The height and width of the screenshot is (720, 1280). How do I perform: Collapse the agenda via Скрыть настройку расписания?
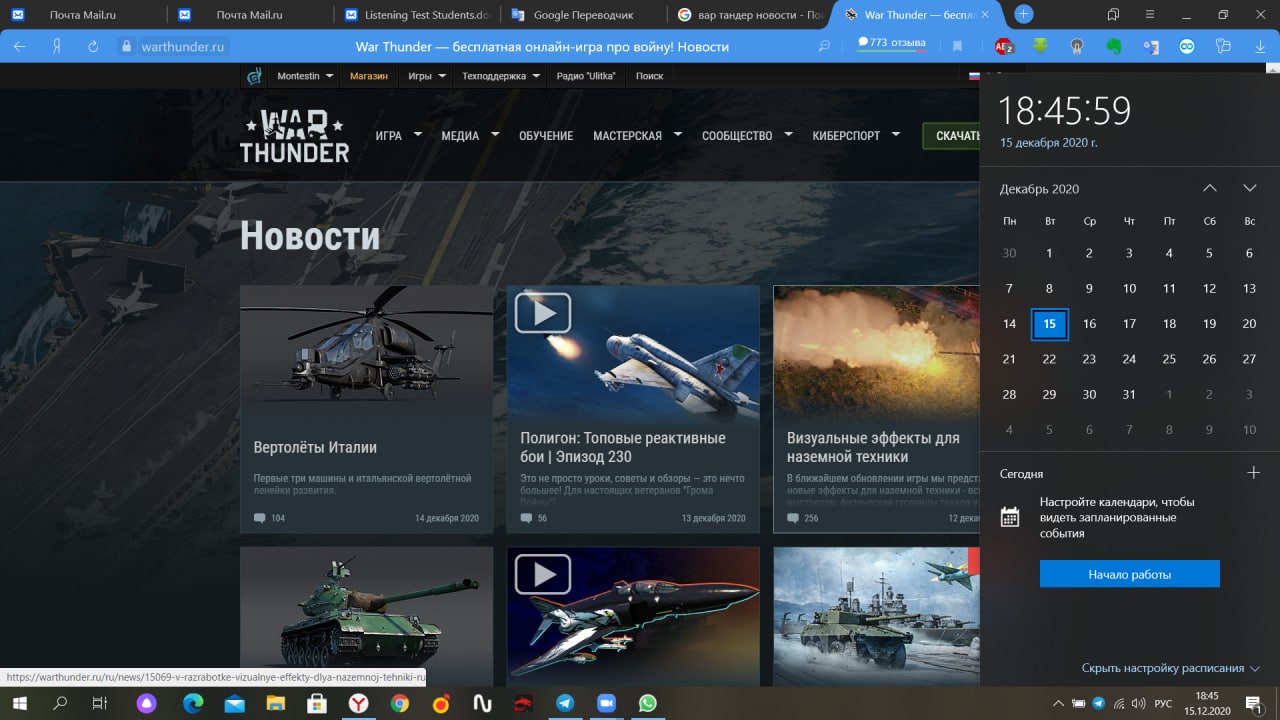(x=1170, y=668)
